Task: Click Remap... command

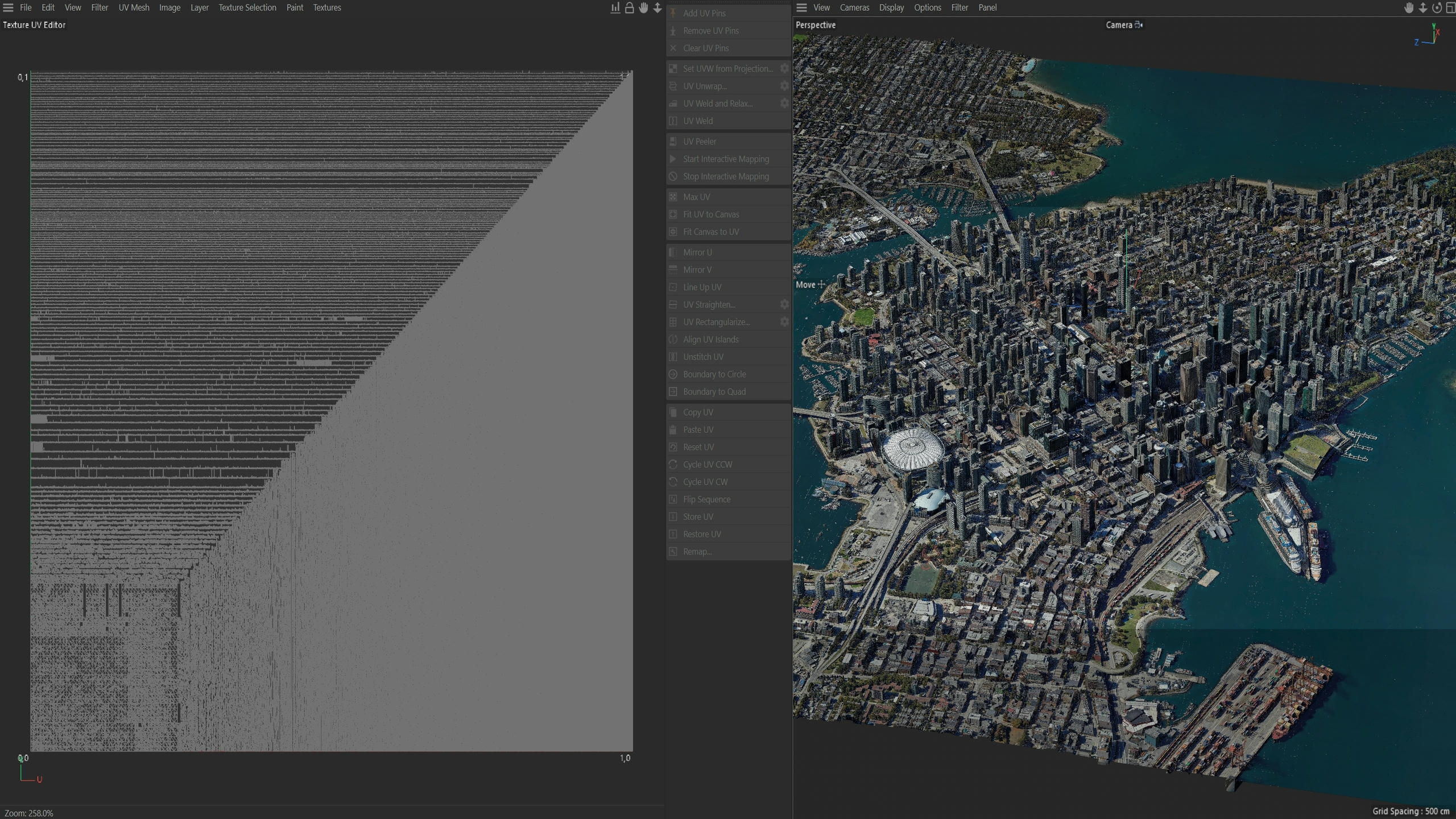Action: tap(729, 552)
